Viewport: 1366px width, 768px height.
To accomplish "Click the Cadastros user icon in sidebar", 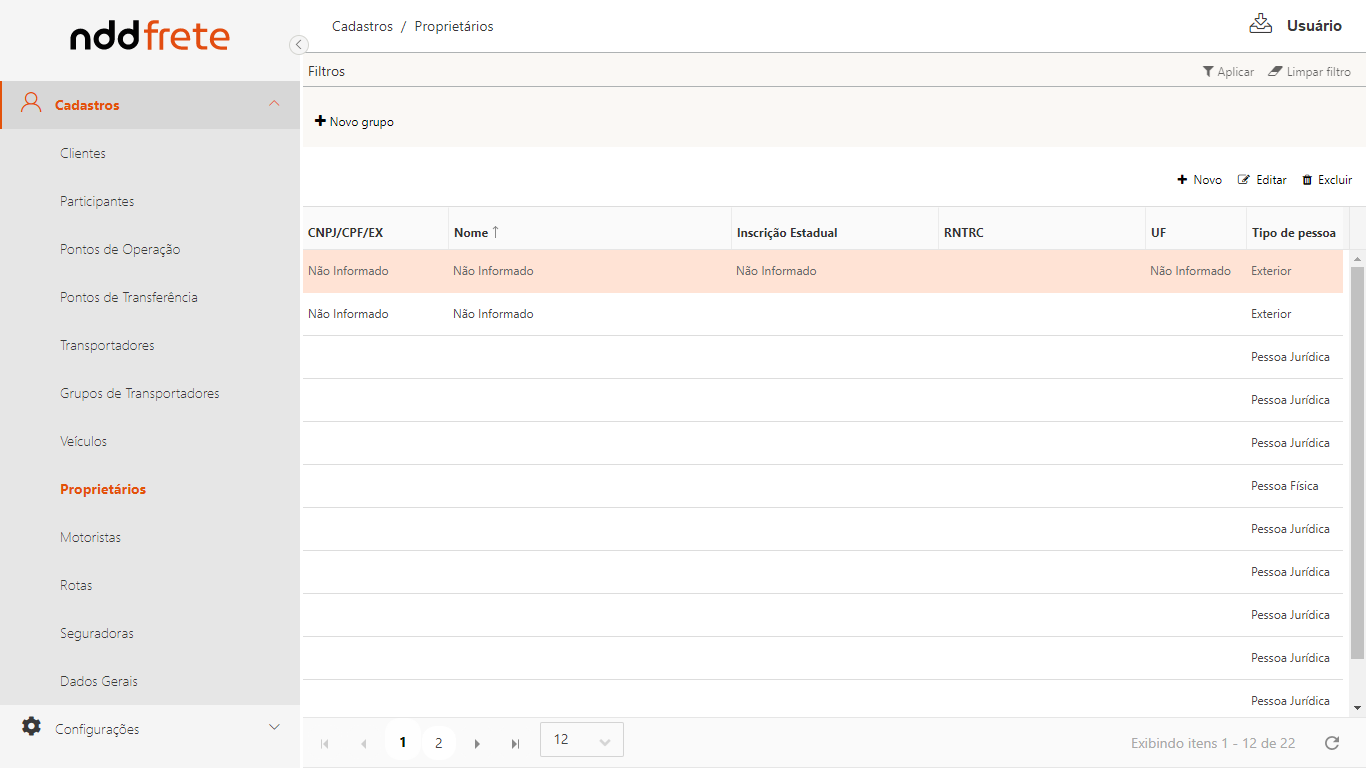I will (x=32, y=103).
